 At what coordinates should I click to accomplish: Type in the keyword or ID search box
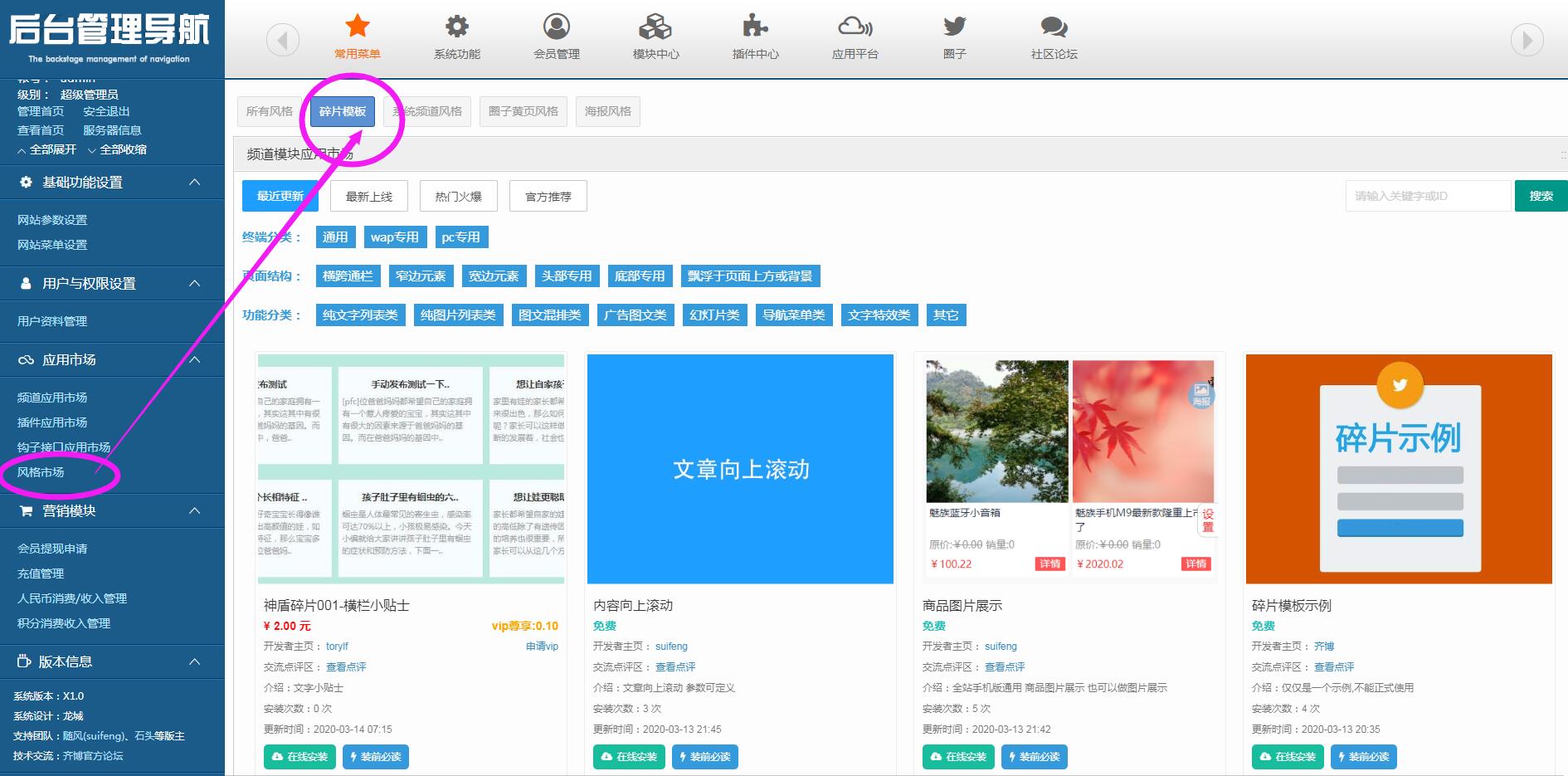(1427, 196)
